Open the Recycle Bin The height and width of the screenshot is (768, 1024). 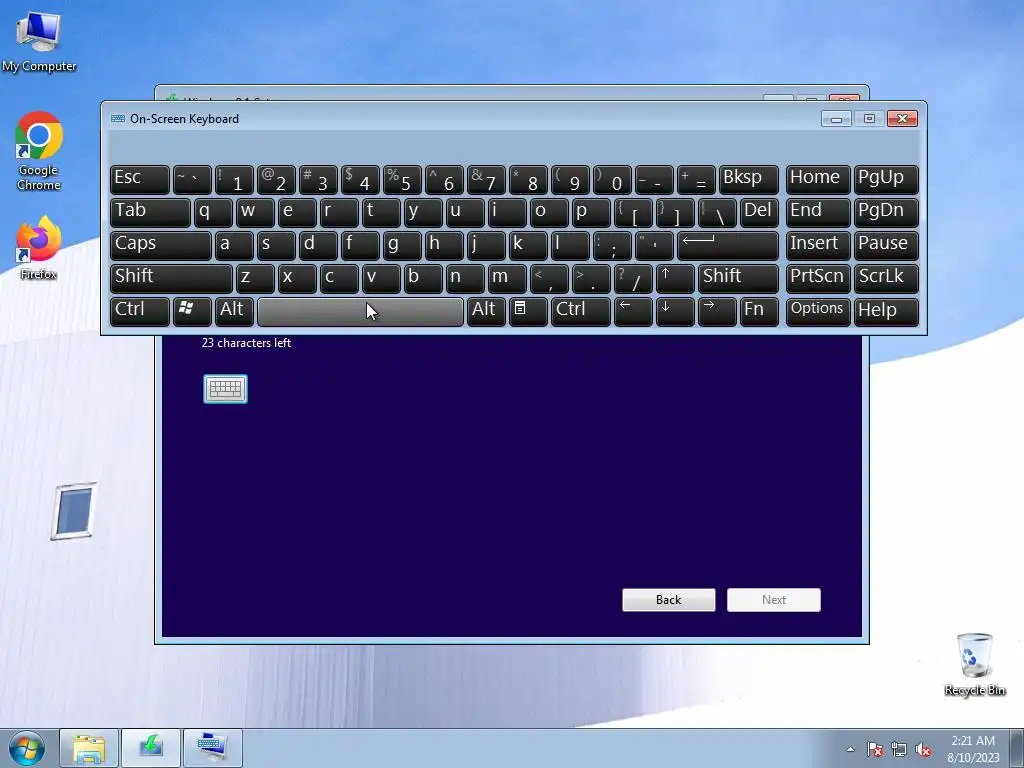click(974, 664)
